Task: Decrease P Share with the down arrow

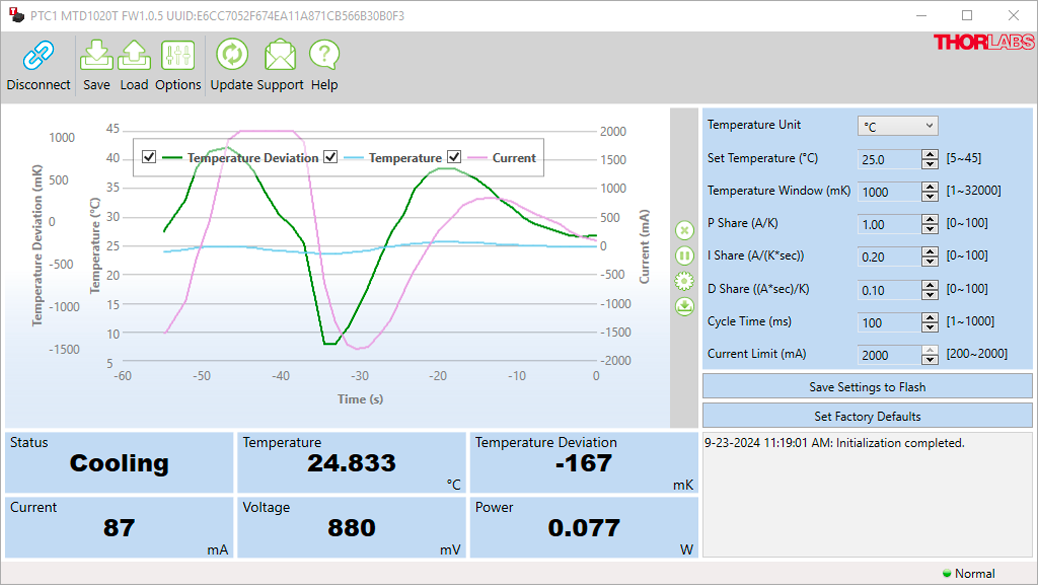Action: coord(930,229)
